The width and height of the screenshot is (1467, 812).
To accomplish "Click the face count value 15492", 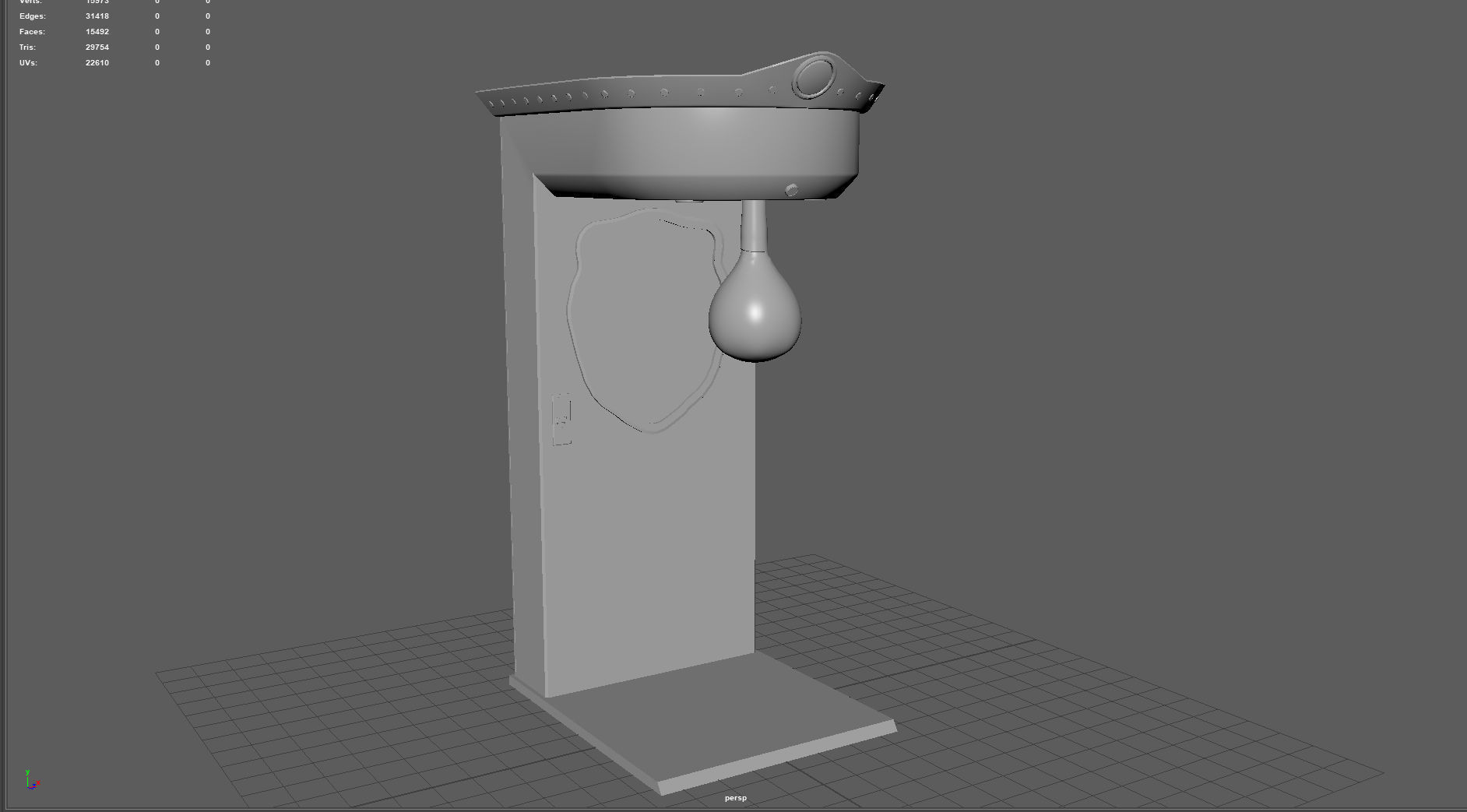I will pos(97,32).
